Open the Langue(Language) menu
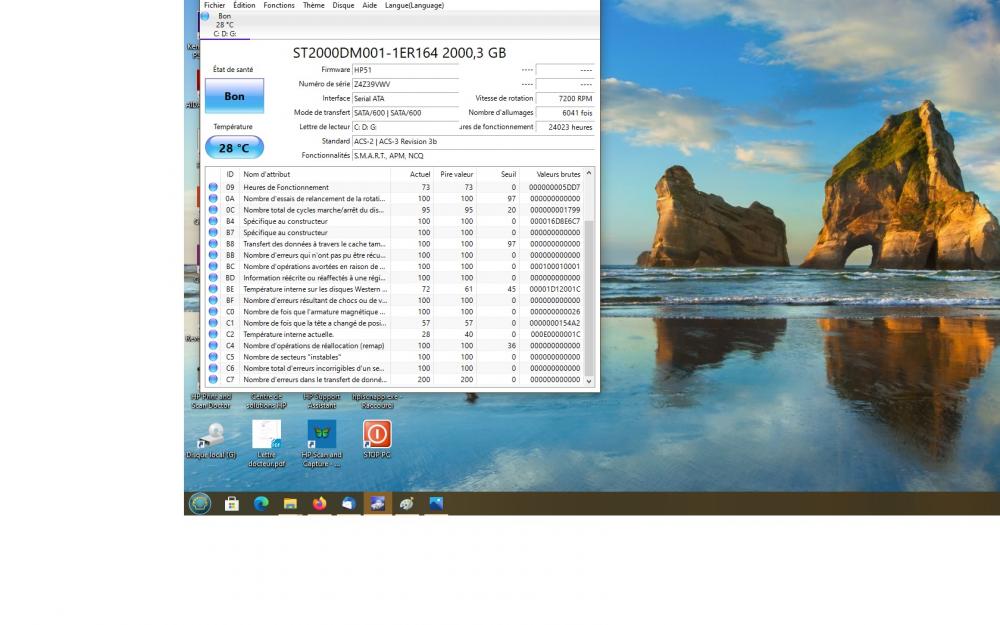The height and width of the screenshot is (625, 1000). point(415,5)
